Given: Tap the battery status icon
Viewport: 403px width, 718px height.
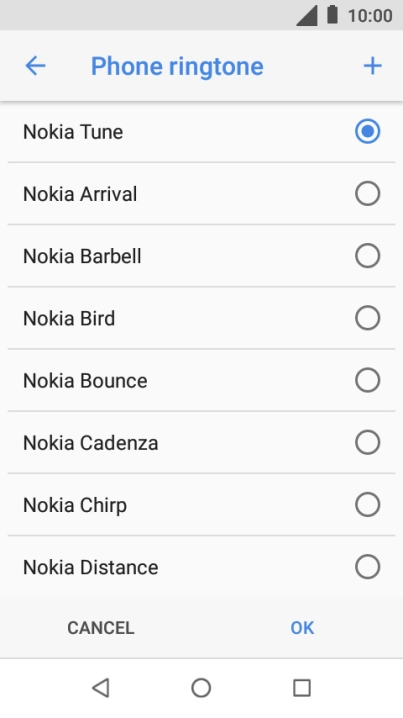Looking at the screenshot, I should point(332,15).
